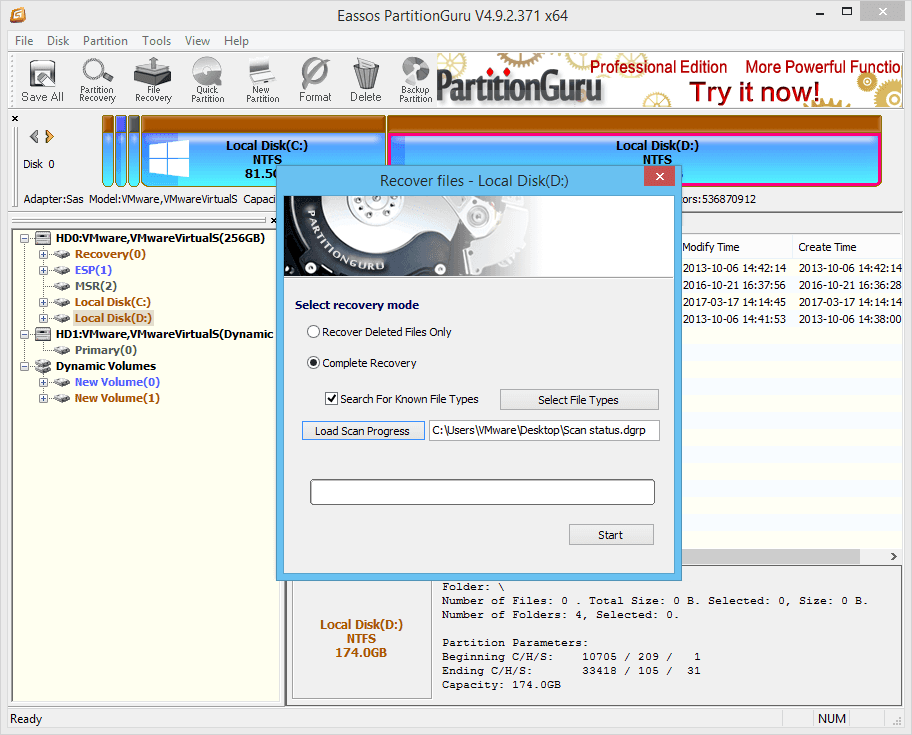Image resolution: width=912 pixels, height=735 pixels.
Task: Select New Volume(1) label in tree
Action: click(x=117, y=398)
